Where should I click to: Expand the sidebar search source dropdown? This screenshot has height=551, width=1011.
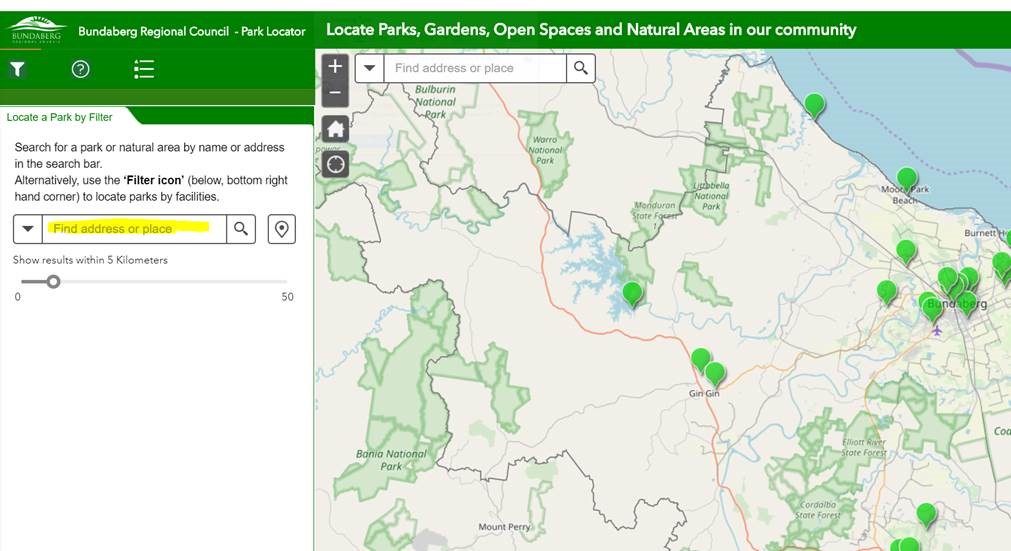(28, 229)
